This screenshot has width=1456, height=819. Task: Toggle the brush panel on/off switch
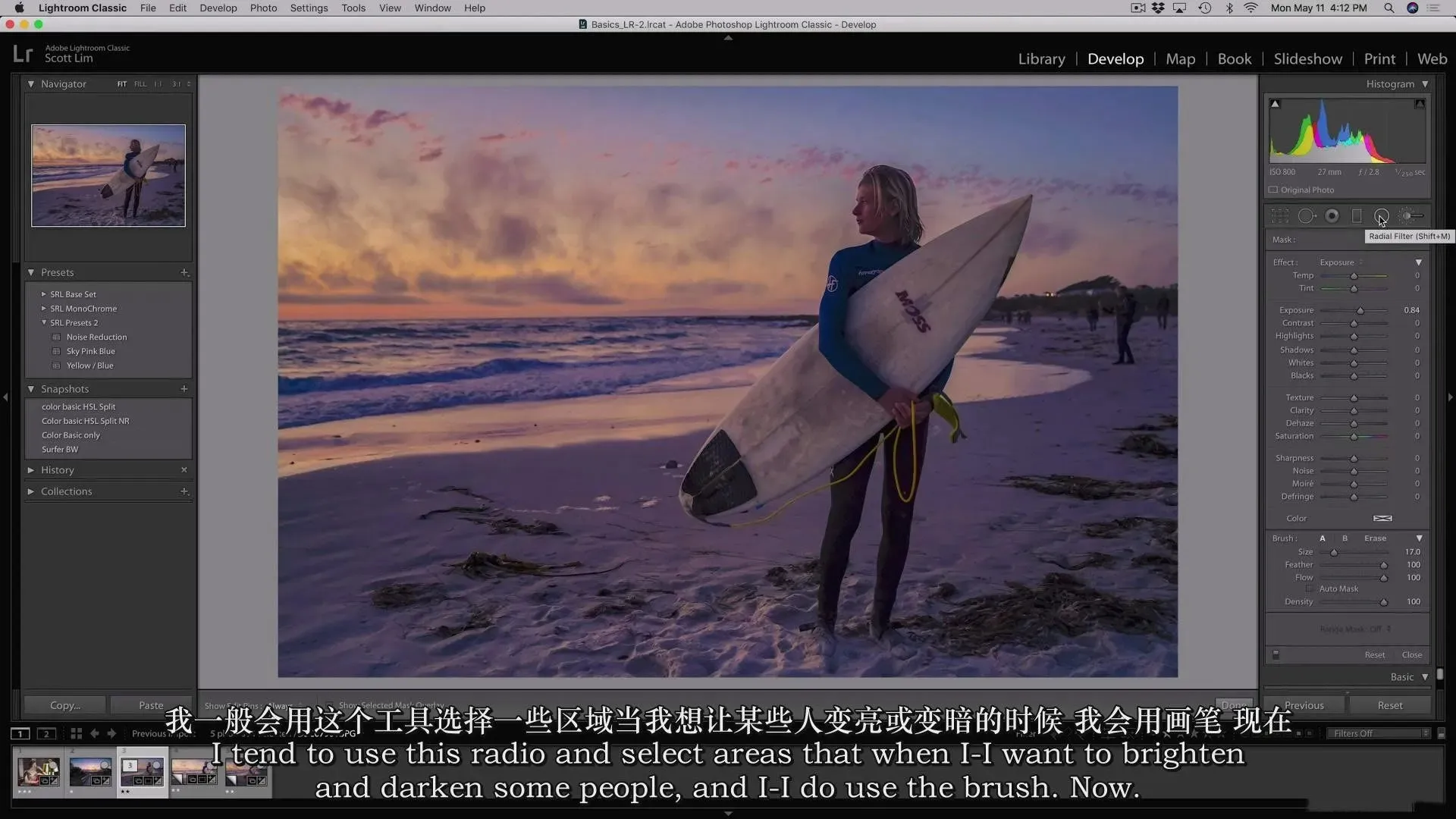pyautogui.click(x=1276, y=654)
